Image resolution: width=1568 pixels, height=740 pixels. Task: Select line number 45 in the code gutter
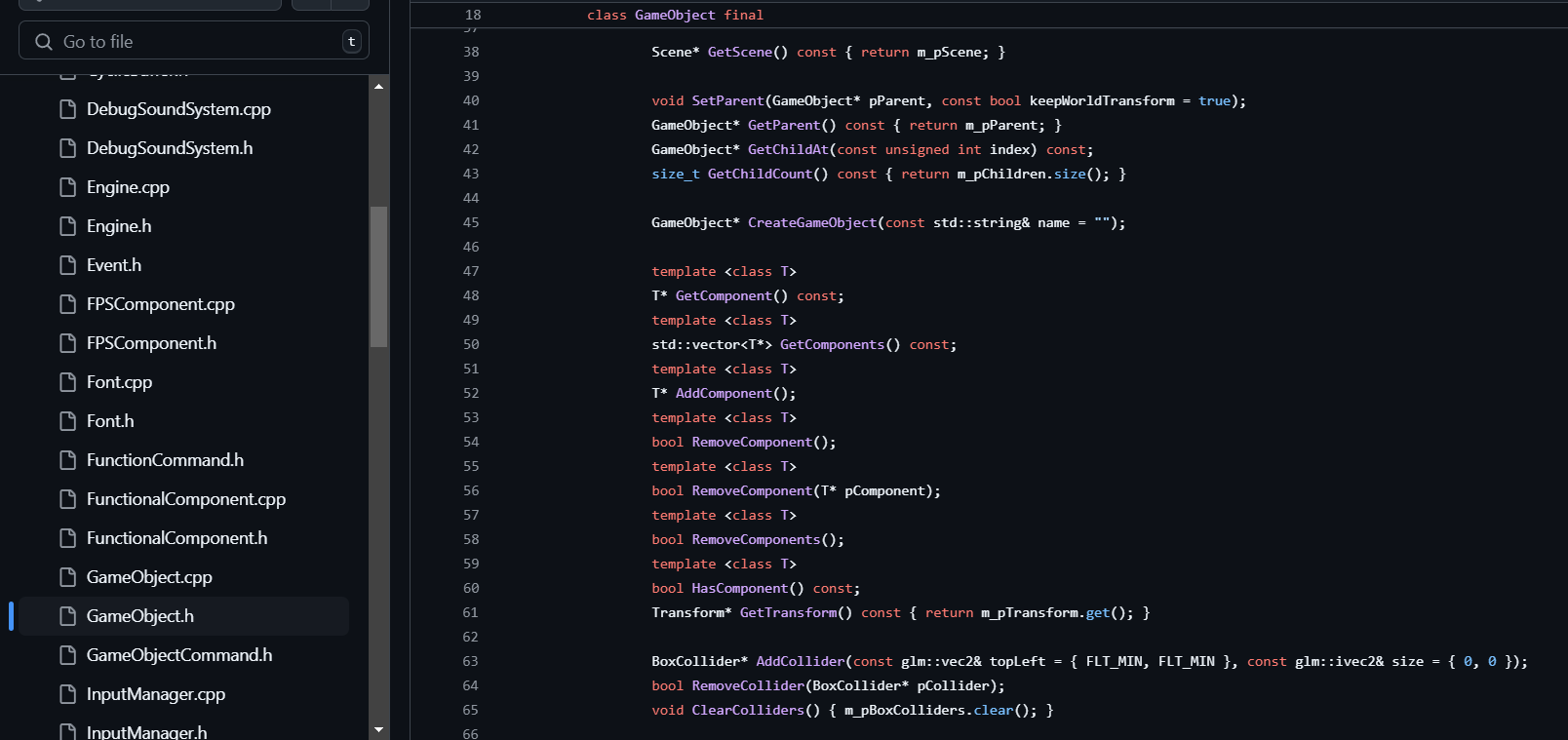point(471,222)
